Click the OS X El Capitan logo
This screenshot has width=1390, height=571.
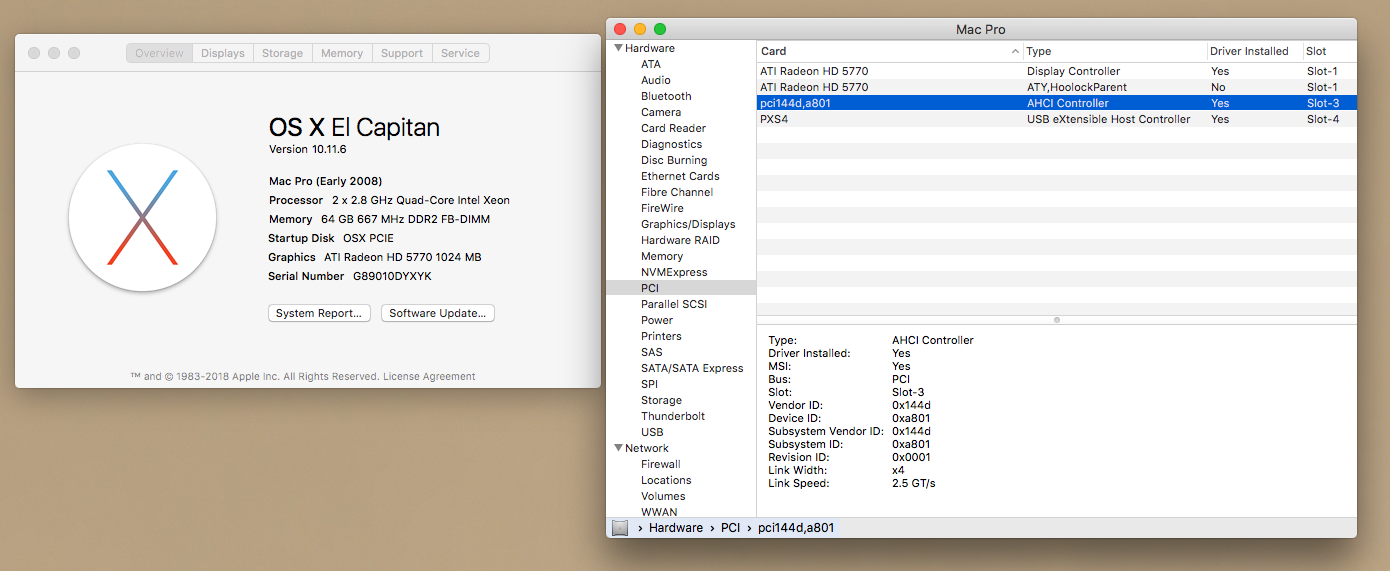(142, 217)
